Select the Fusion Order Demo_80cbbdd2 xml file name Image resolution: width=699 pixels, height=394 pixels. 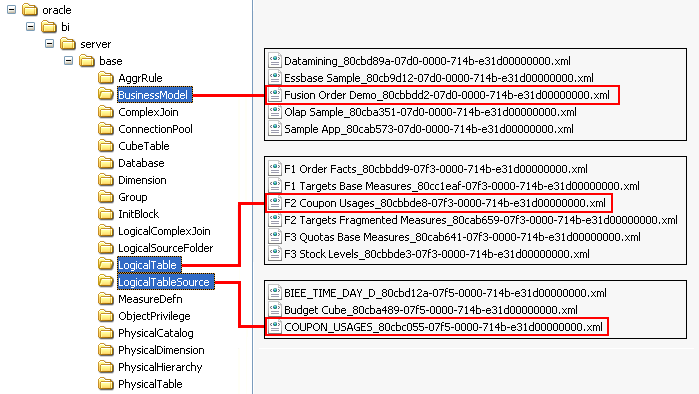447,95
